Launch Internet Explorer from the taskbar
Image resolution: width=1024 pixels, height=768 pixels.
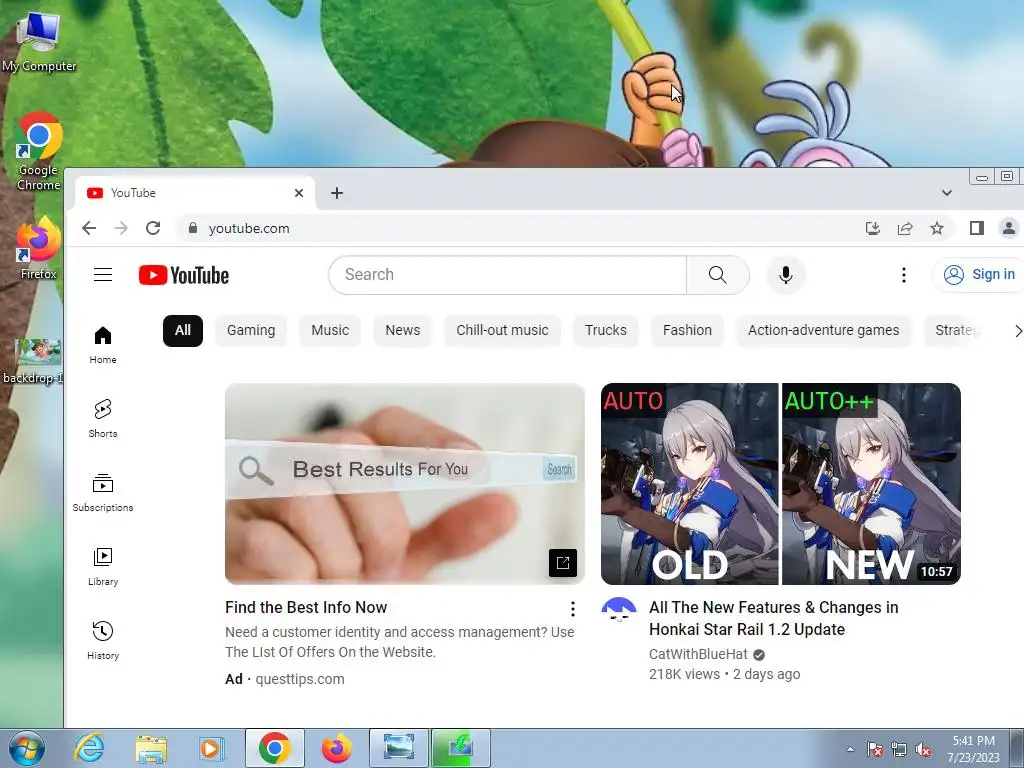click(89, 748)
